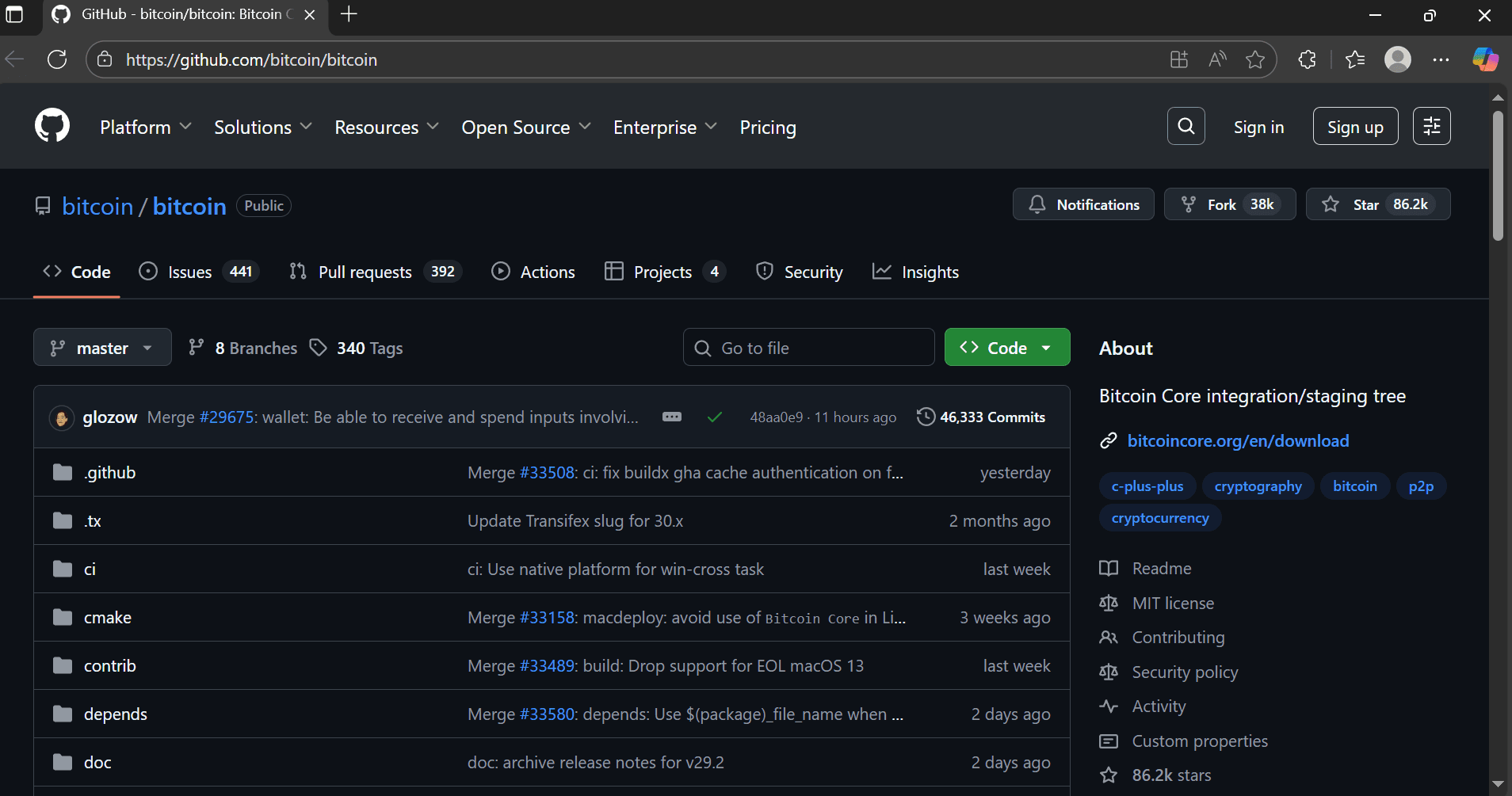
Task: Click the Sign up button
Action: (x=1355, y=126)
